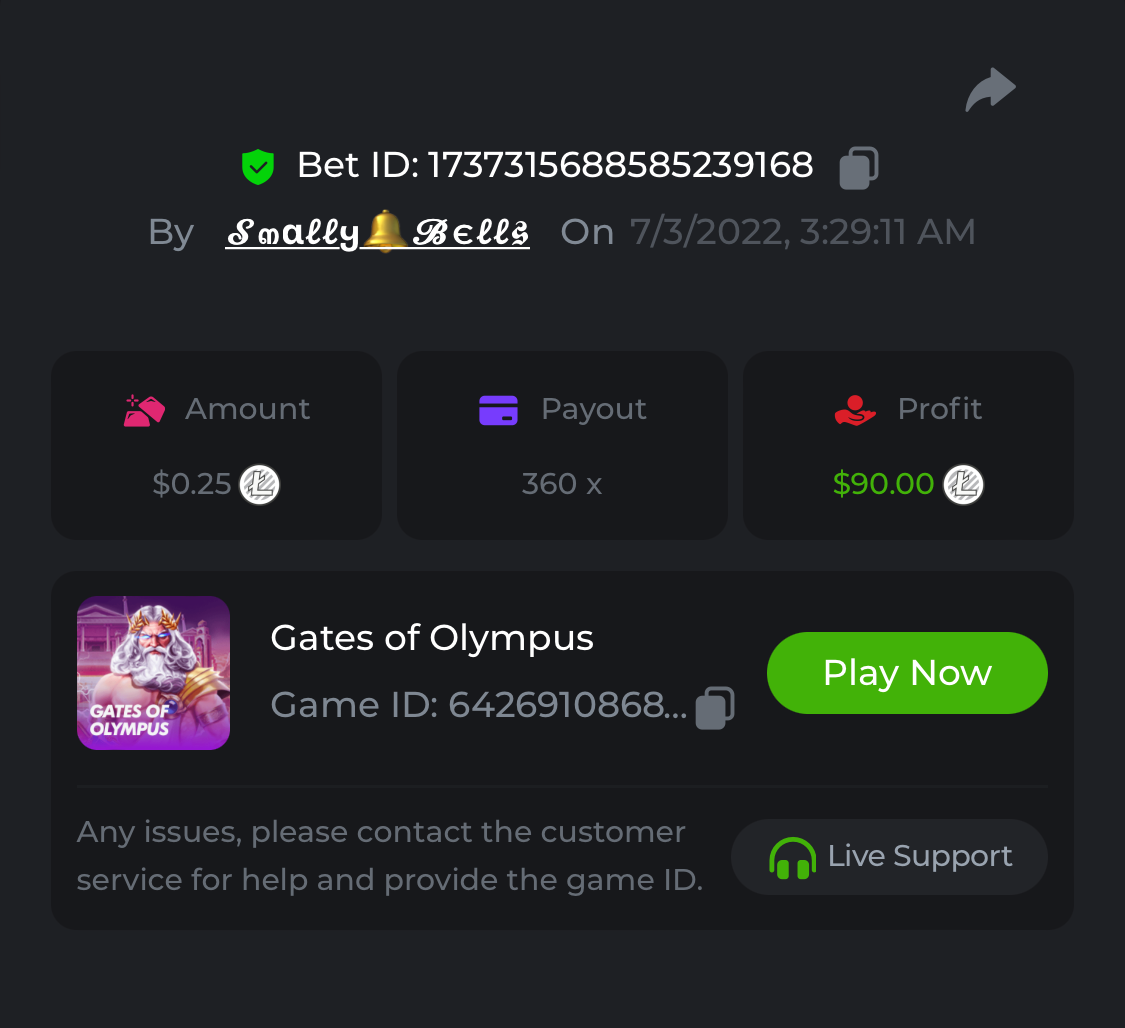Copy the Bet ID number
This screenshot has width=1125, height=1028.
(x=858, y=167)
